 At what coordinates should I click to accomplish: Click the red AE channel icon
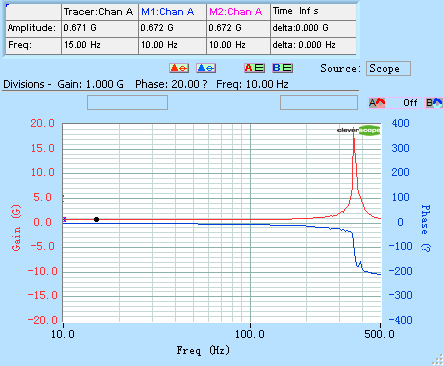pos(254,68)
